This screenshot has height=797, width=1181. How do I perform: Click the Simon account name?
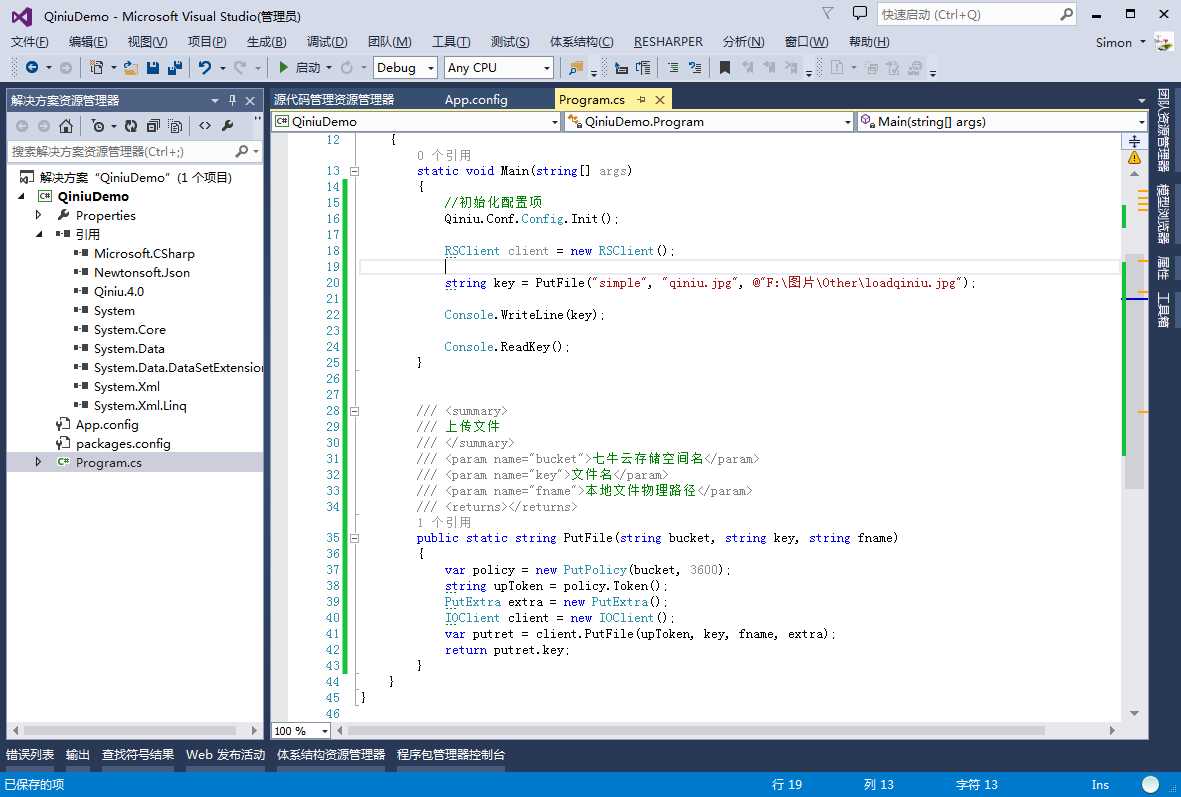[1113, 43]
